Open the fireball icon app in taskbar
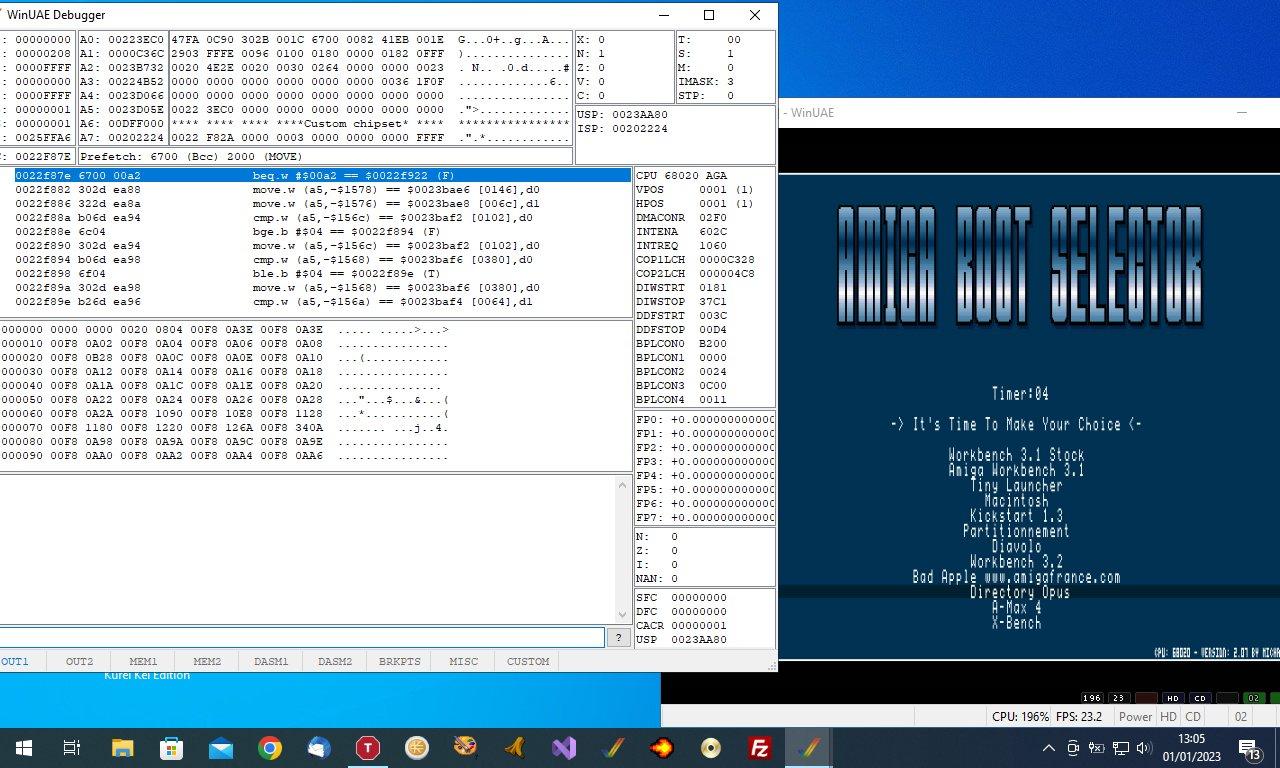The image size is (1280, 768). 662,748
